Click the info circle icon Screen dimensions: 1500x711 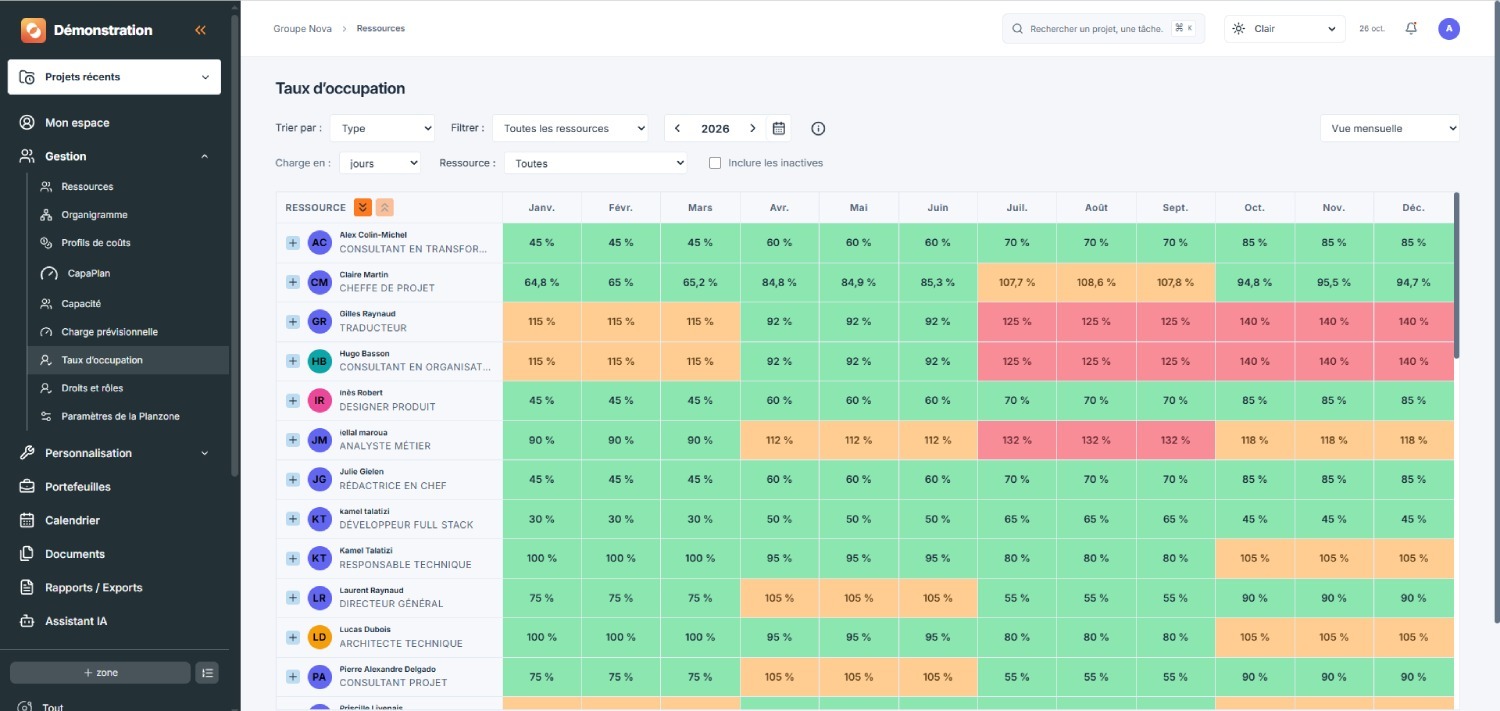(818, 128)
